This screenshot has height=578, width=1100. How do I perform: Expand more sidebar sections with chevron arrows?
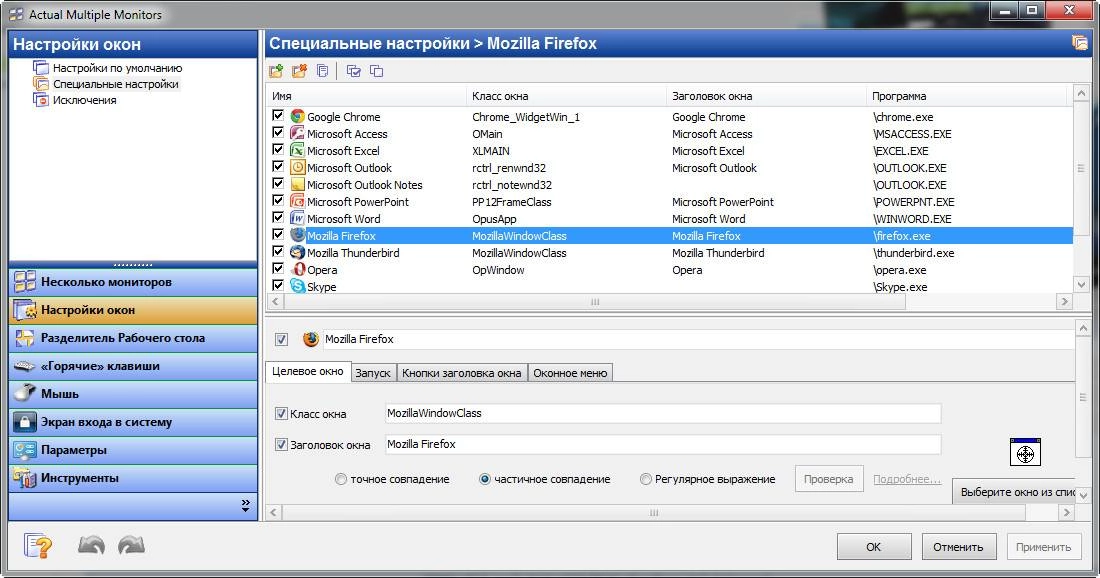pos(245,506)
